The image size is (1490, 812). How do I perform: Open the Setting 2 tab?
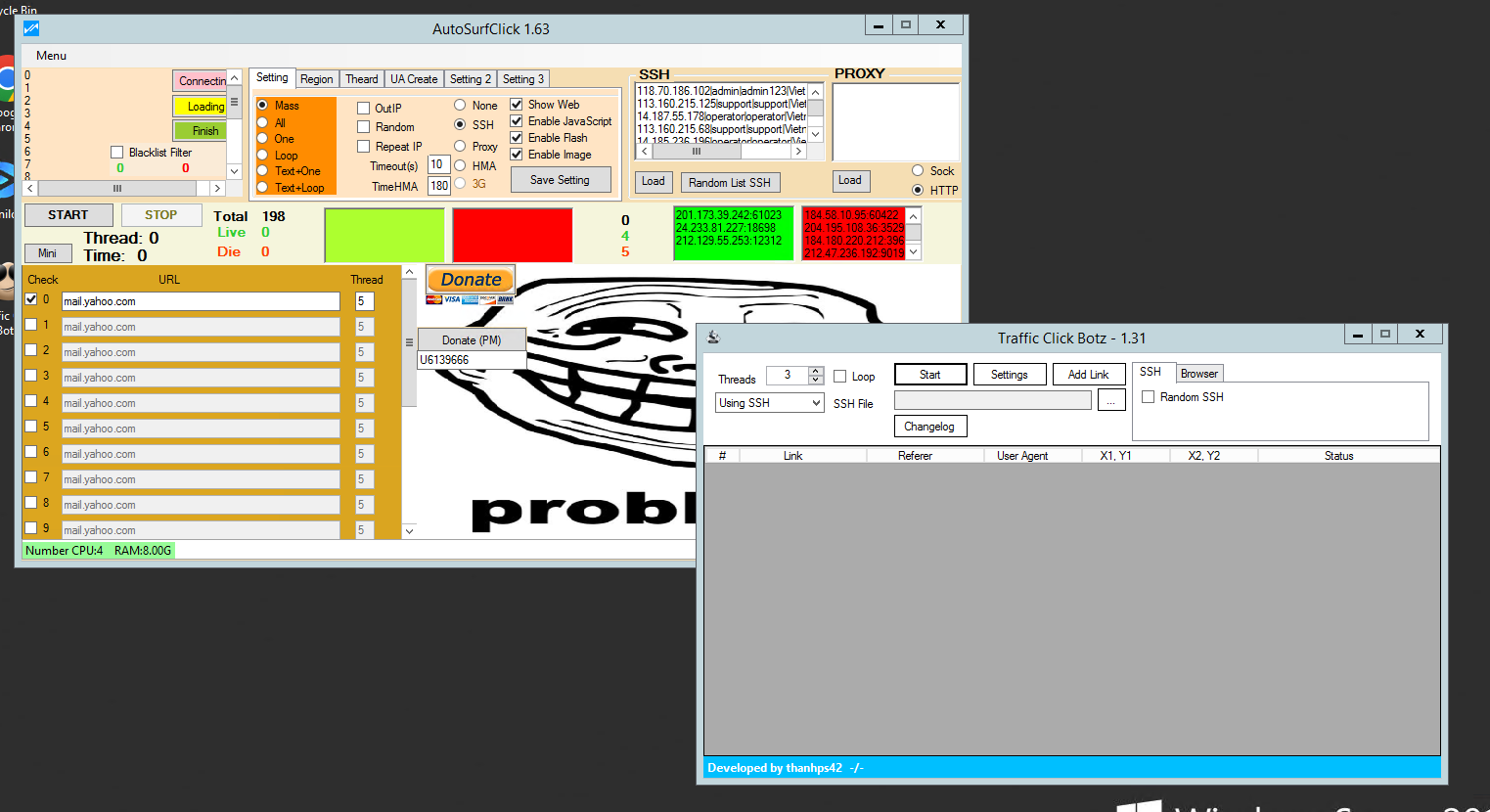471,79
